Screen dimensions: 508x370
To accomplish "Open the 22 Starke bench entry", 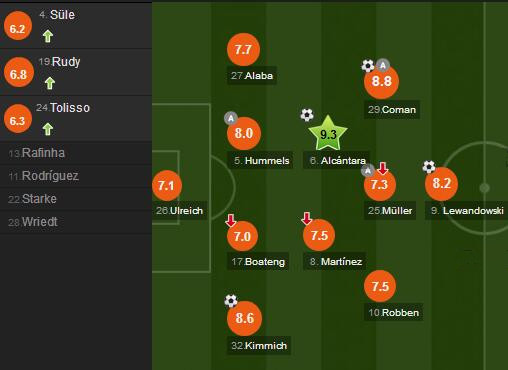I will pyautogui.click(x=76, y=199).
